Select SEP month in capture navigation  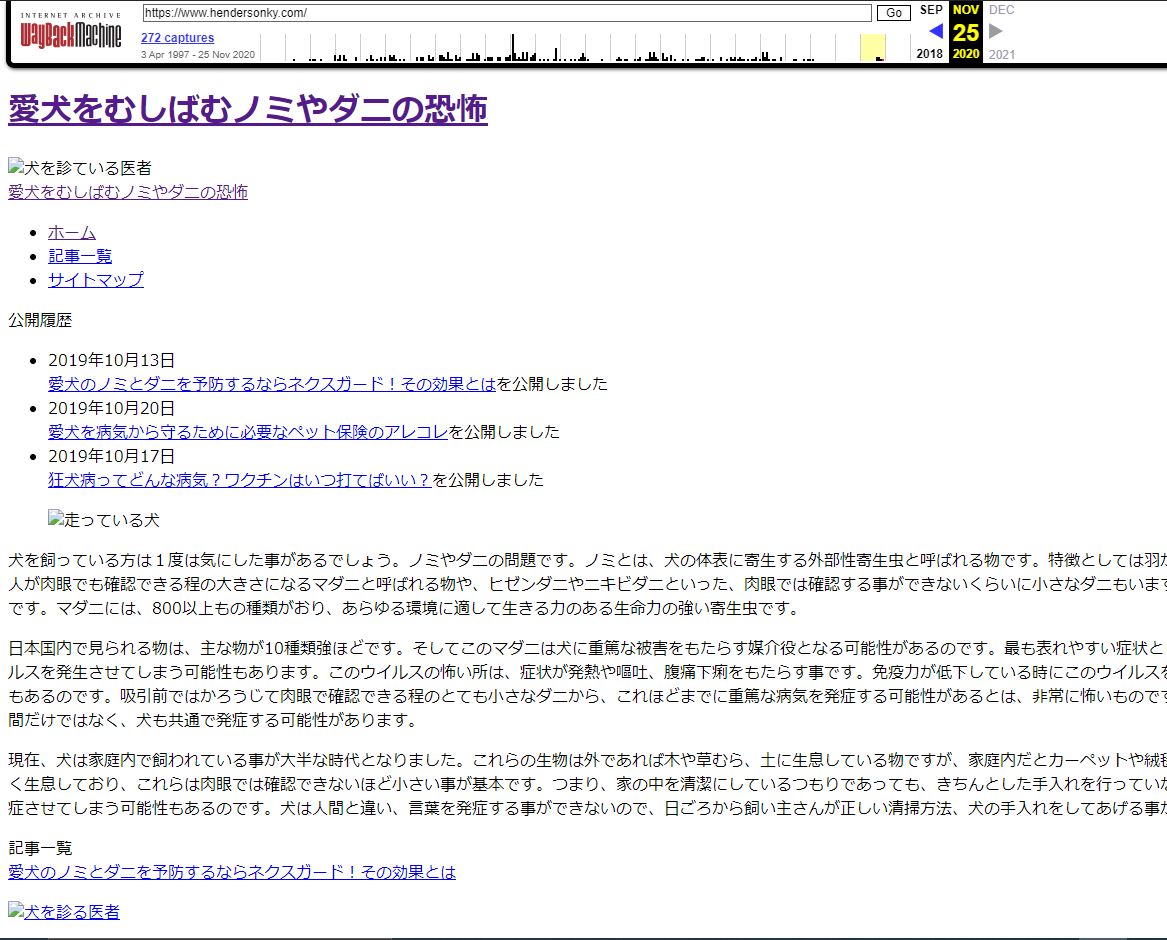tap(931, 10)
